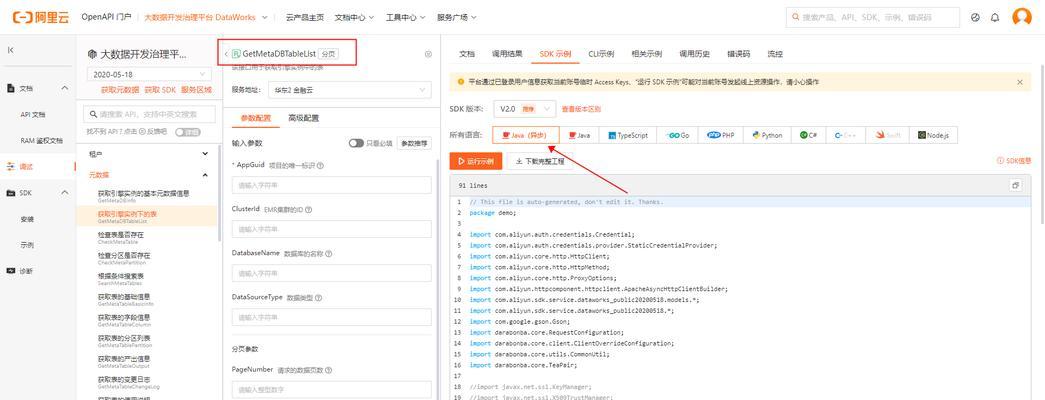Image resolution: width=1045 pixels, height=400 pixels.
Task: Select the Python language button
Action: pyautogui.click(x=767, y=135)
